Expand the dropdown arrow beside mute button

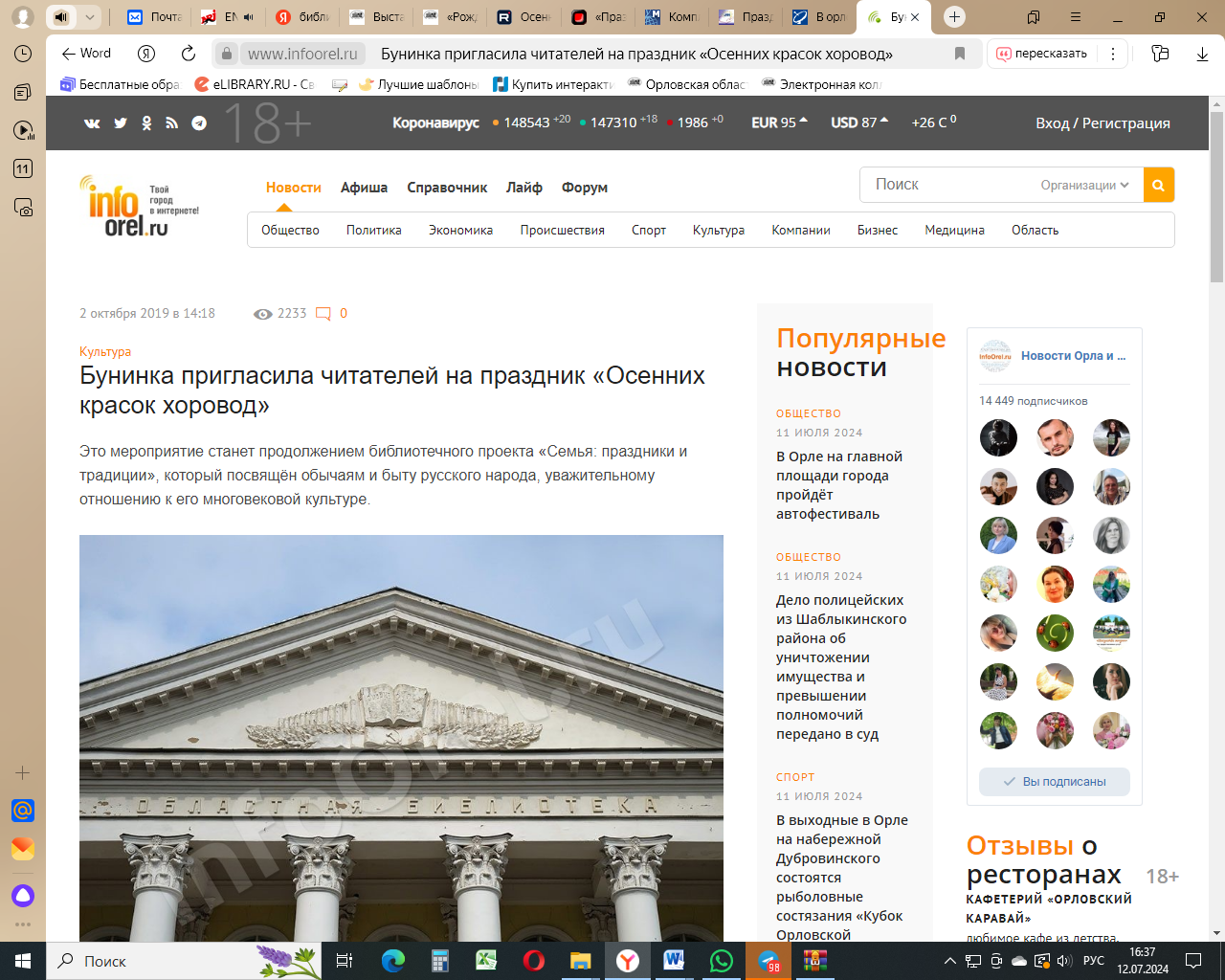pos(89,17)
